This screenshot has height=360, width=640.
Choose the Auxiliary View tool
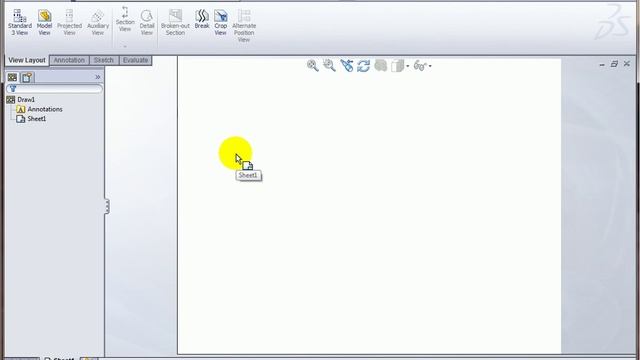point(98,22)
